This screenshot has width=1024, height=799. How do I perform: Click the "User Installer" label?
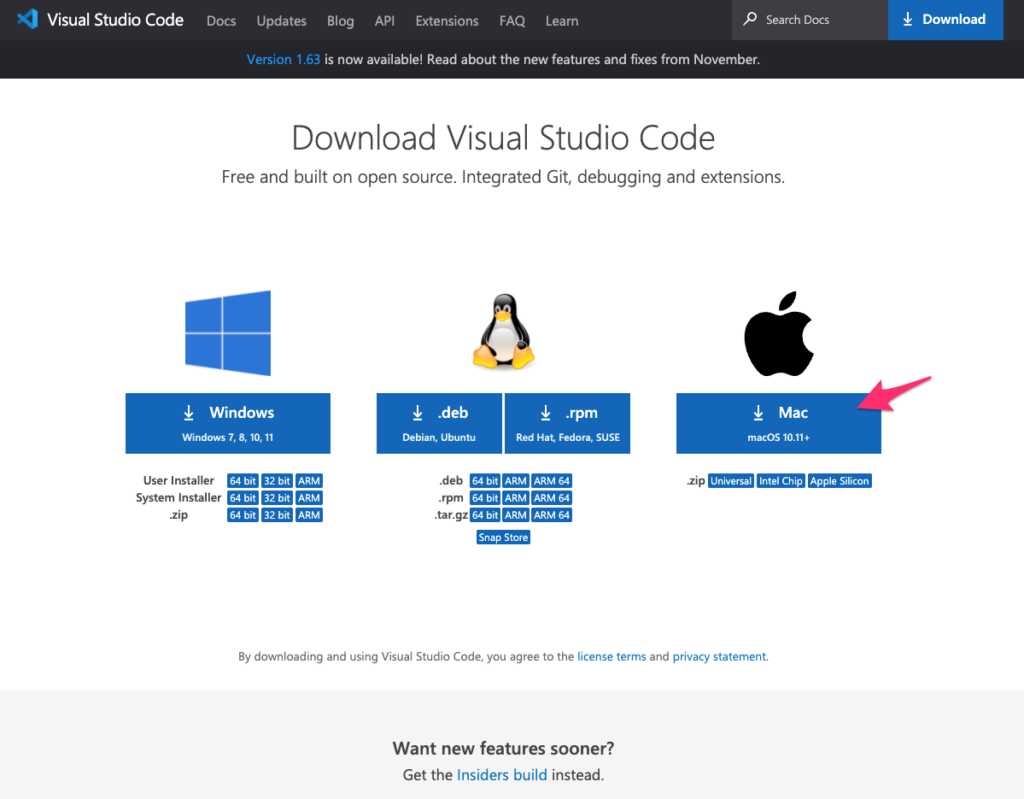coord(178,481)
